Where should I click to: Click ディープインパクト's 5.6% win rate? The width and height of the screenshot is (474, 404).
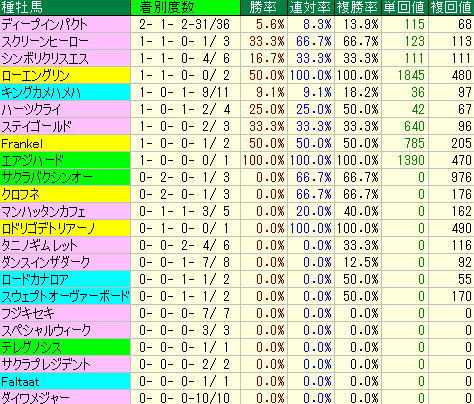(x=270, y=24)
